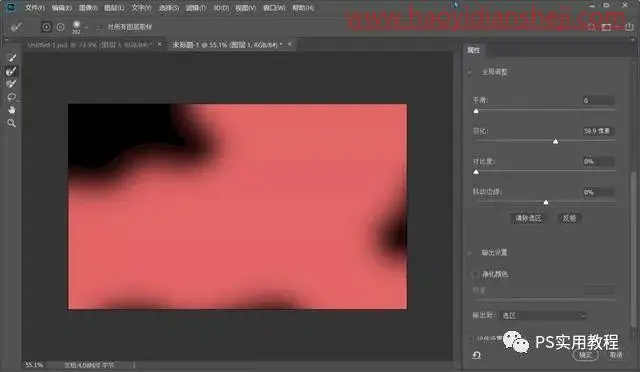Click the 移动边缘 shift edge percent field
640x372 pixels.
point(598,192)
